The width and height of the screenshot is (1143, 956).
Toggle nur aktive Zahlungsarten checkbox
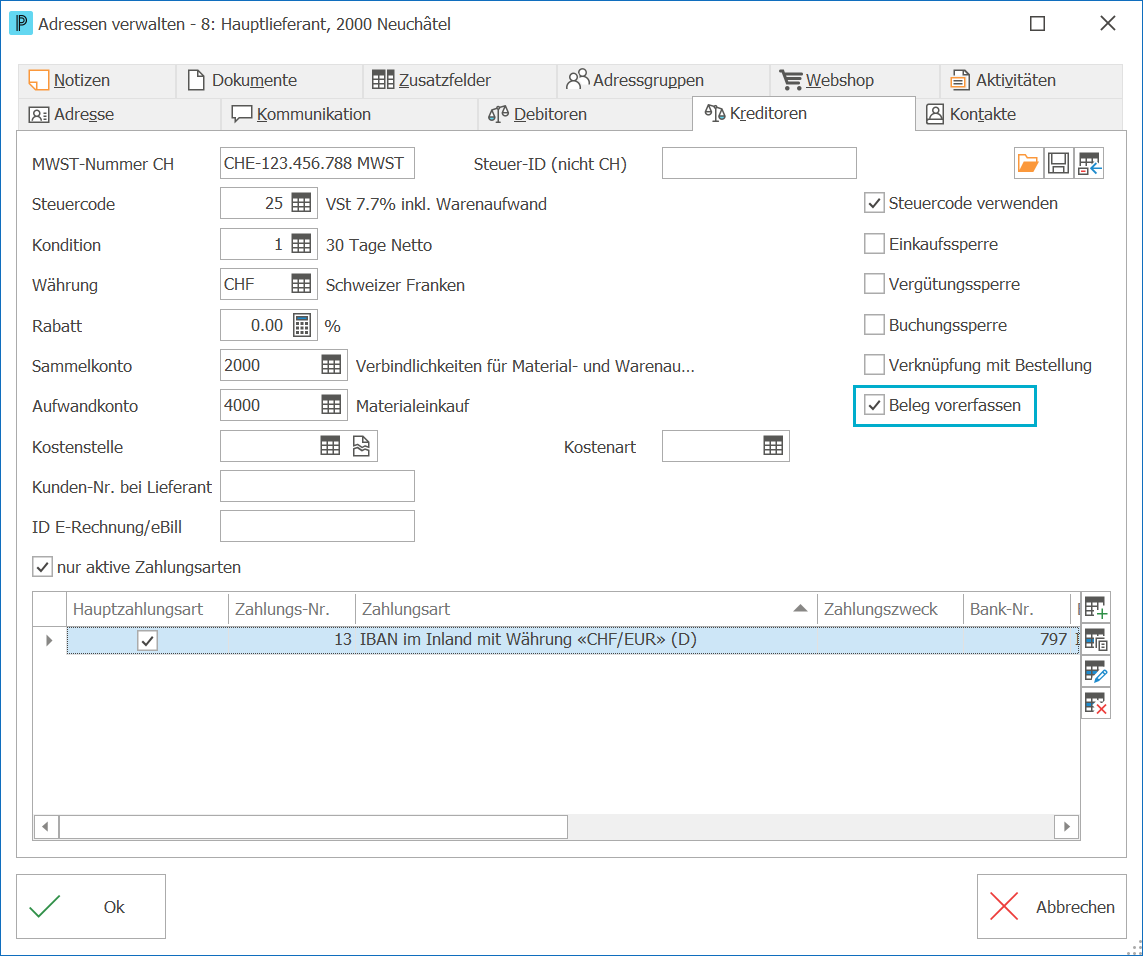42,567
